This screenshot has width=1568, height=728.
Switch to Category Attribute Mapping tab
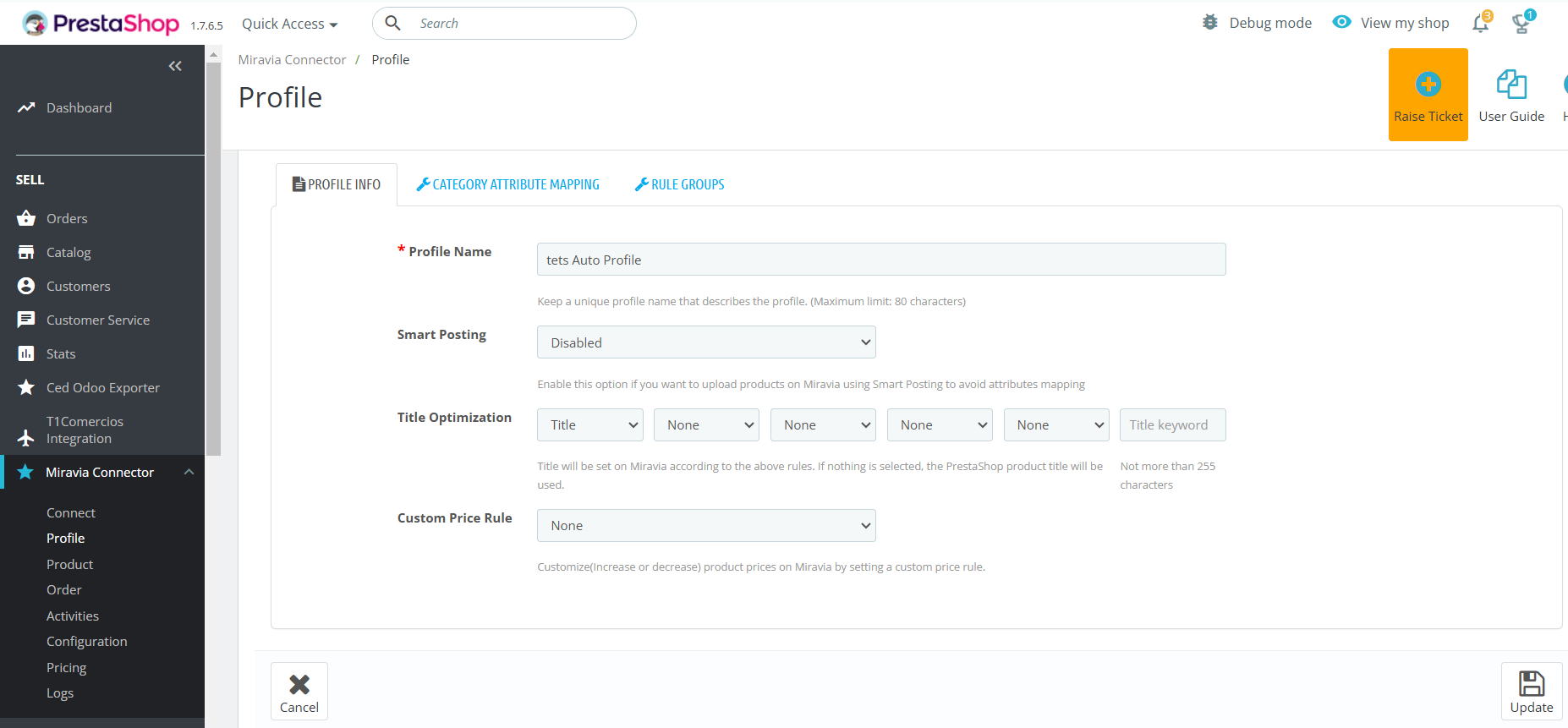[507, 184]
